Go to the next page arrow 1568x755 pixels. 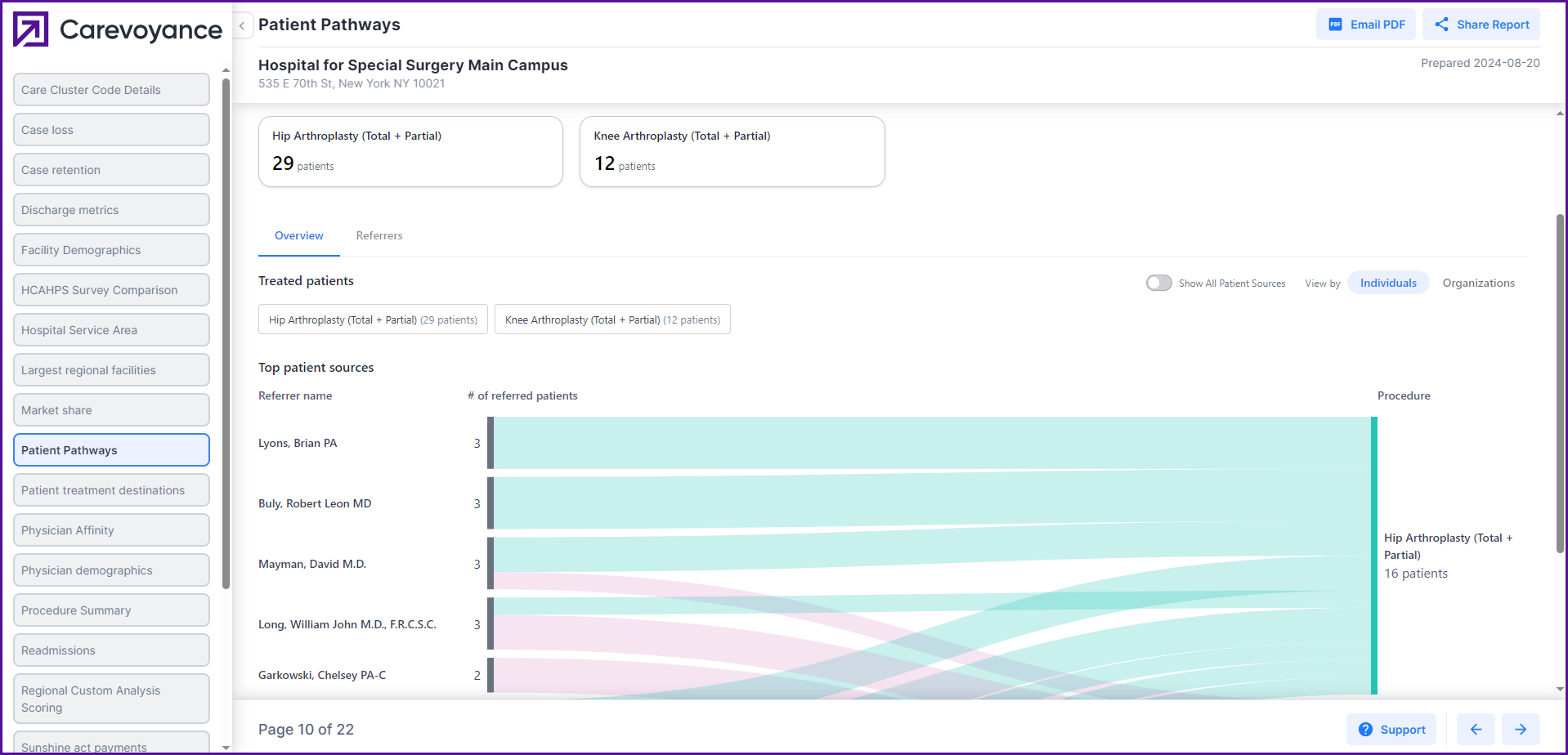click(1521, 730)
